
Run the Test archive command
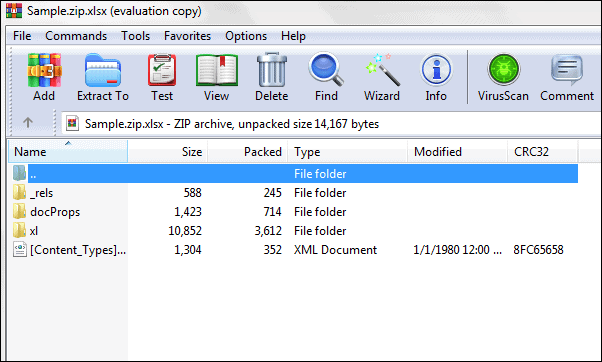point(162,77)
